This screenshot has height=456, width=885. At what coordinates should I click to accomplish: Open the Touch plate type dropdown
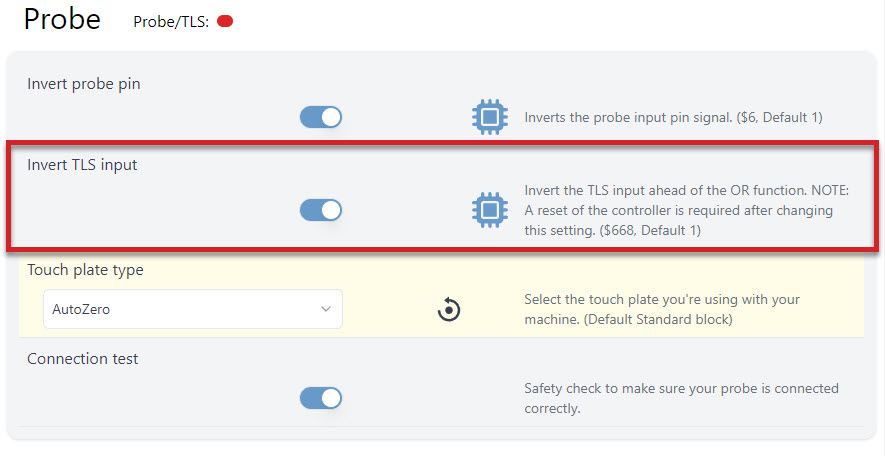[x=193, y=309]
